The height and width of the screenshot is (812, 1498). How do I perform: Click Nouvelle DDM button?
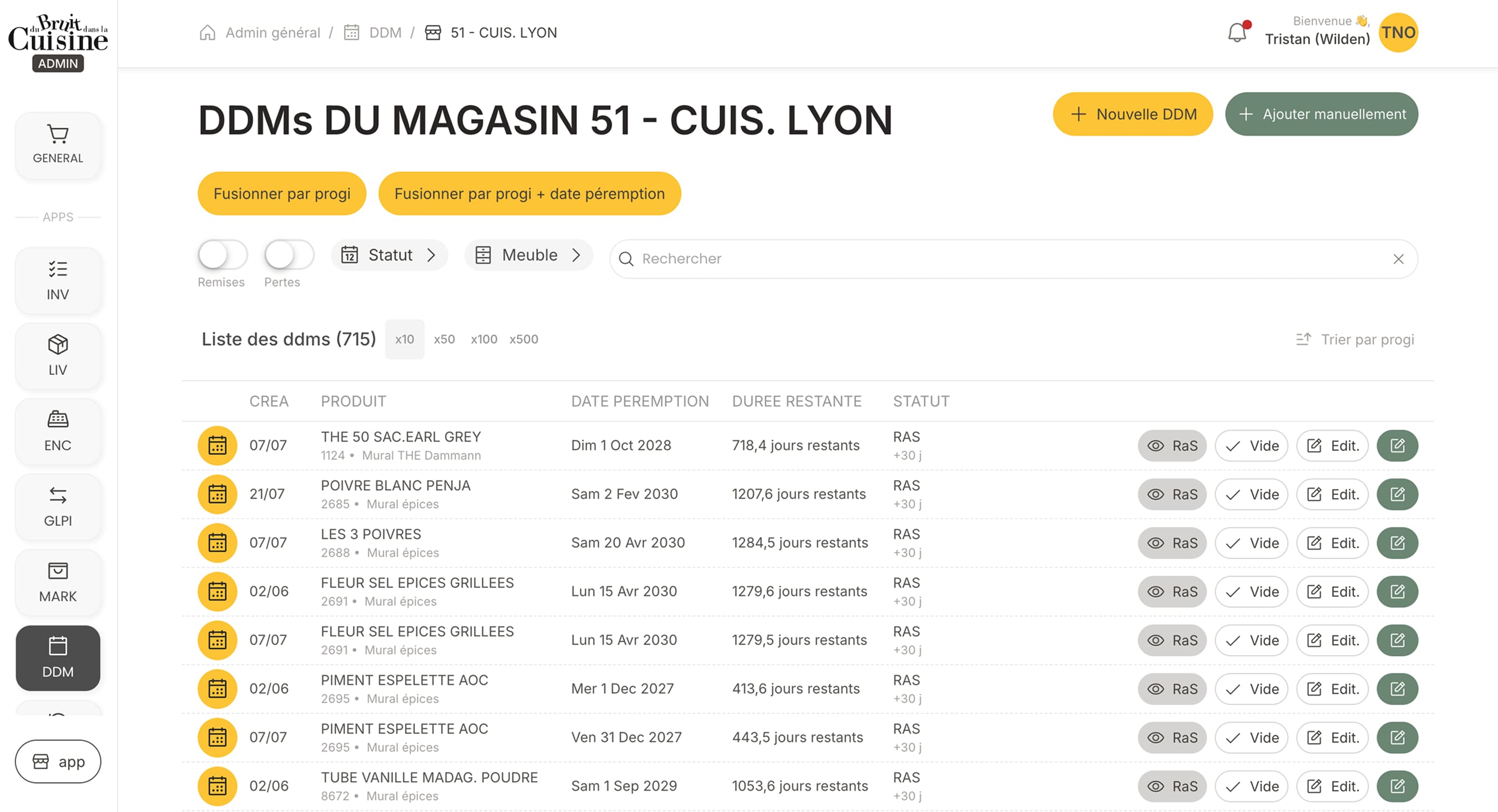[1133, 114]
